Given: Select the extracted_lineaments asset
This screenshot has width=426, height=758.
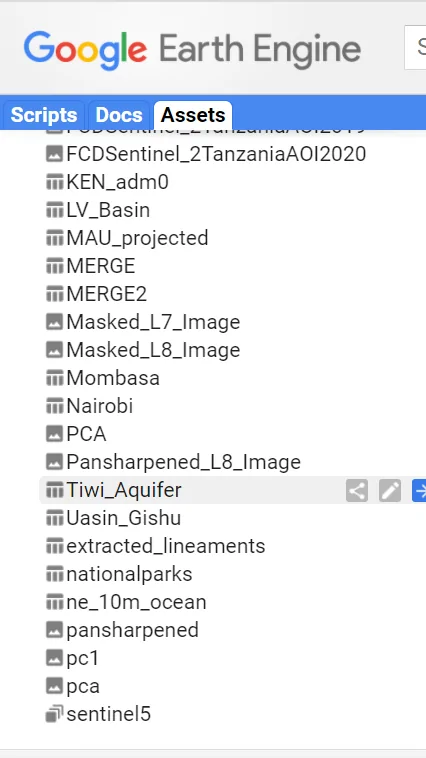Looking at the screenshot, I should [x=166, y=546].
